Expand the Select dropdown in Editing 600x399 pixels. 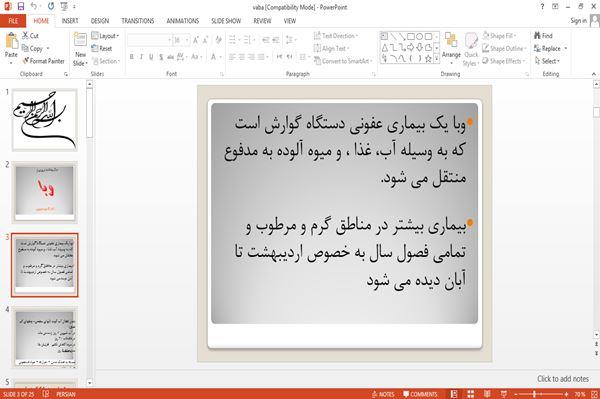click(x=547, y=61)
